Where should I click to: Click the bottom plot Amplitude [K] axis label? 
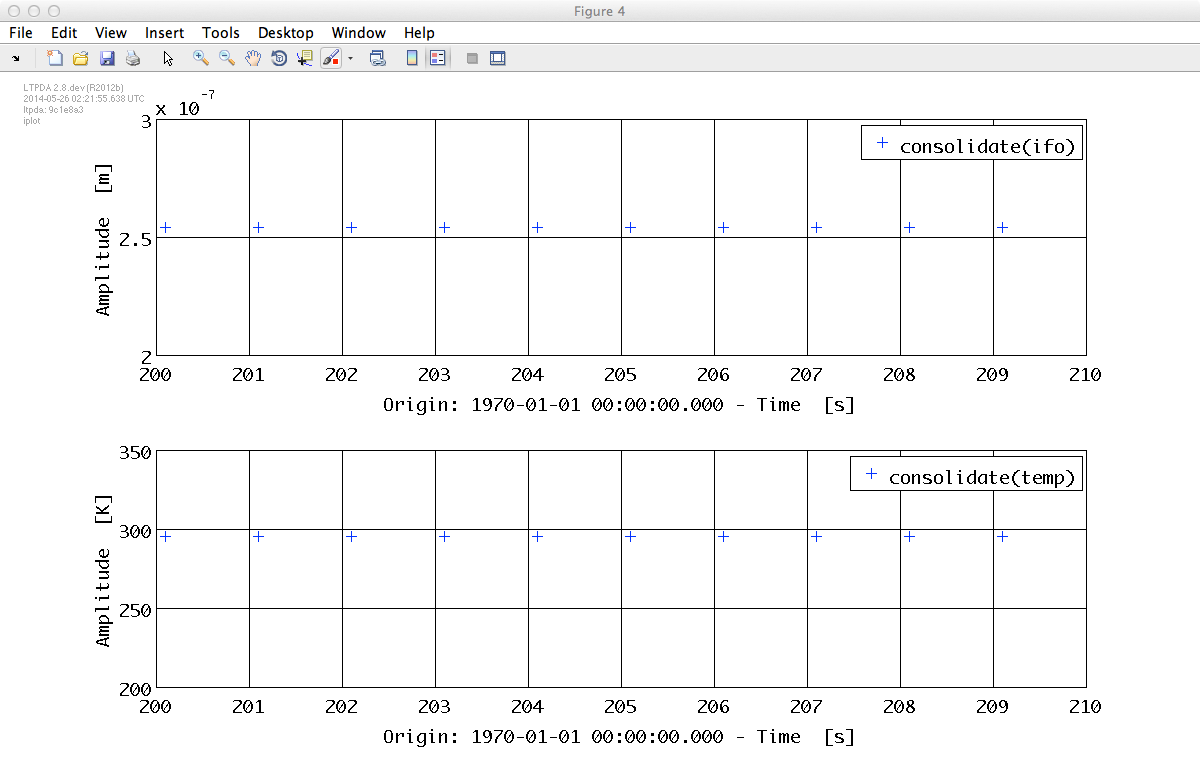click(x=104, y=569)
